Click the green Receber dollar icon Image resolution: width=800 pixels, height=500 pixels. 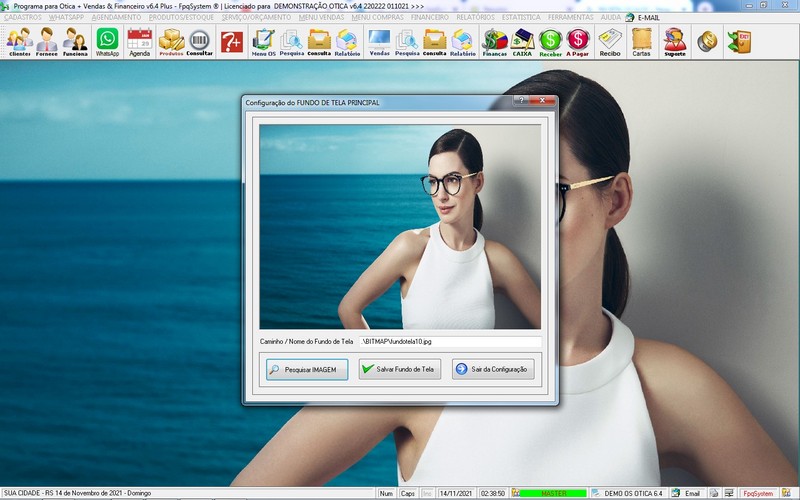[551, 42]
